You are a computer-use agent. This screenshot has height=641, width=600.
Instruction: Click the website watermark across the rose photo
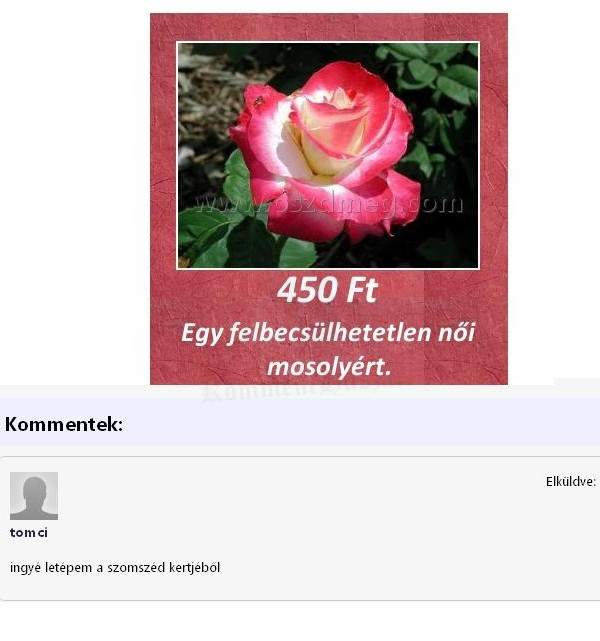coord(329,204)
